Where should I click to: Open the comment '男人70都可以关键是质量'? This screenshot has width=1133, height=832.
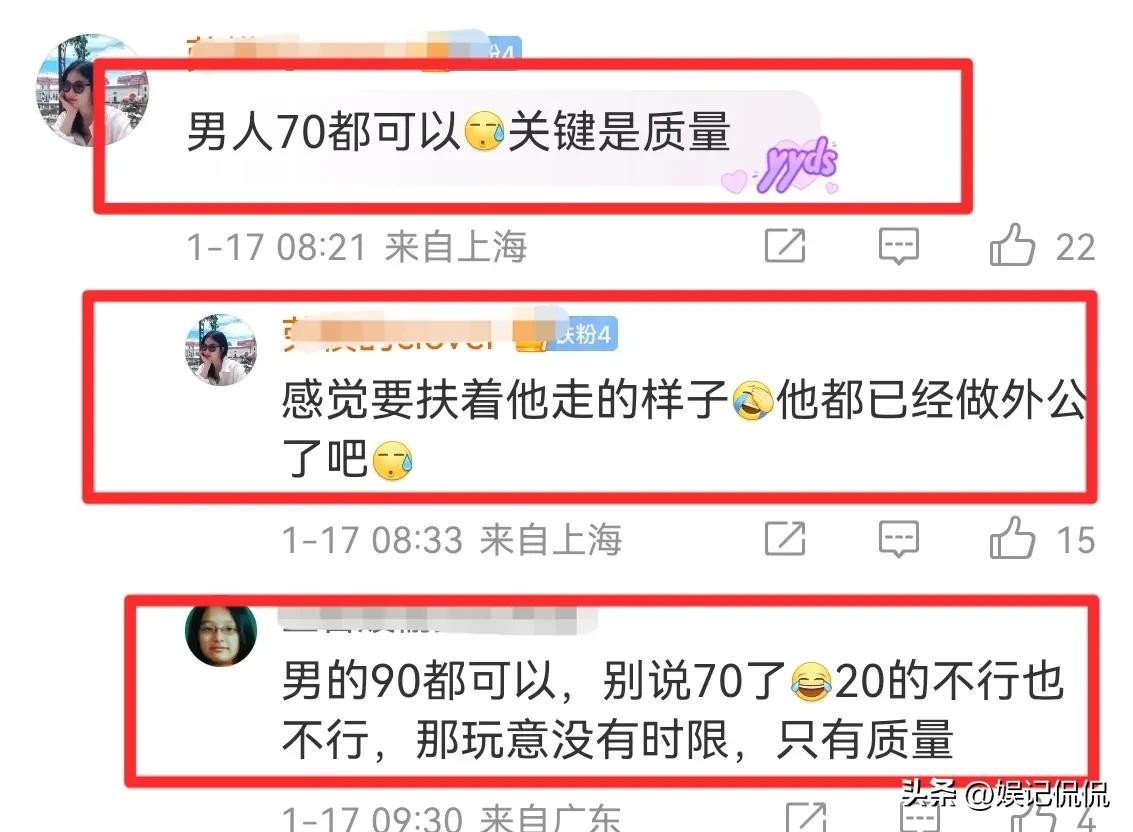tap(458, 132)
